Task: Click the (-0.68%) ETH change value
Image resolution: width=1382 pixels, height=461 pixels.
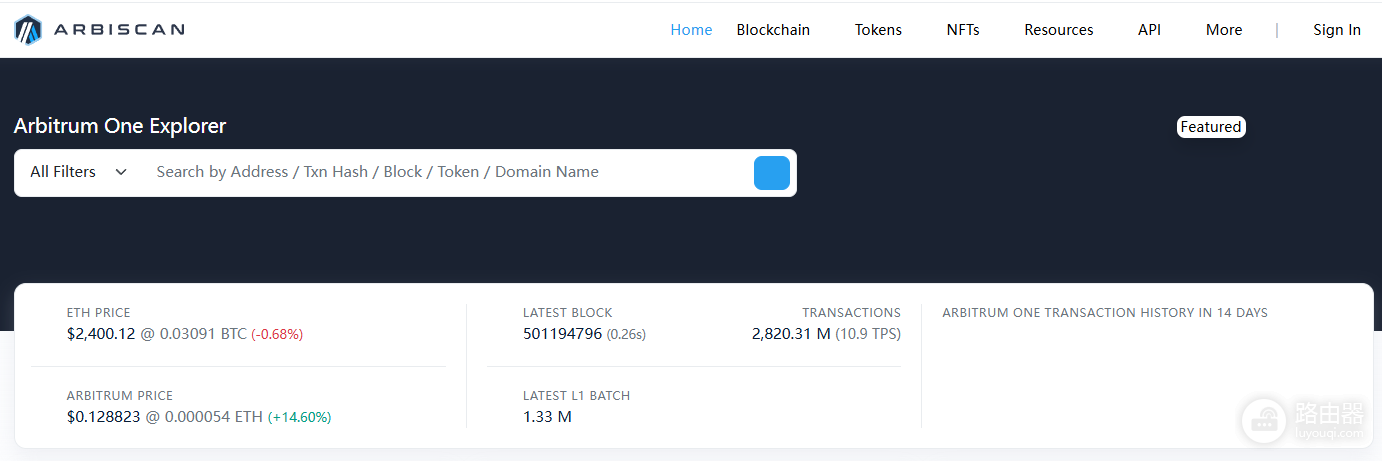Action: tap(277, 334)
